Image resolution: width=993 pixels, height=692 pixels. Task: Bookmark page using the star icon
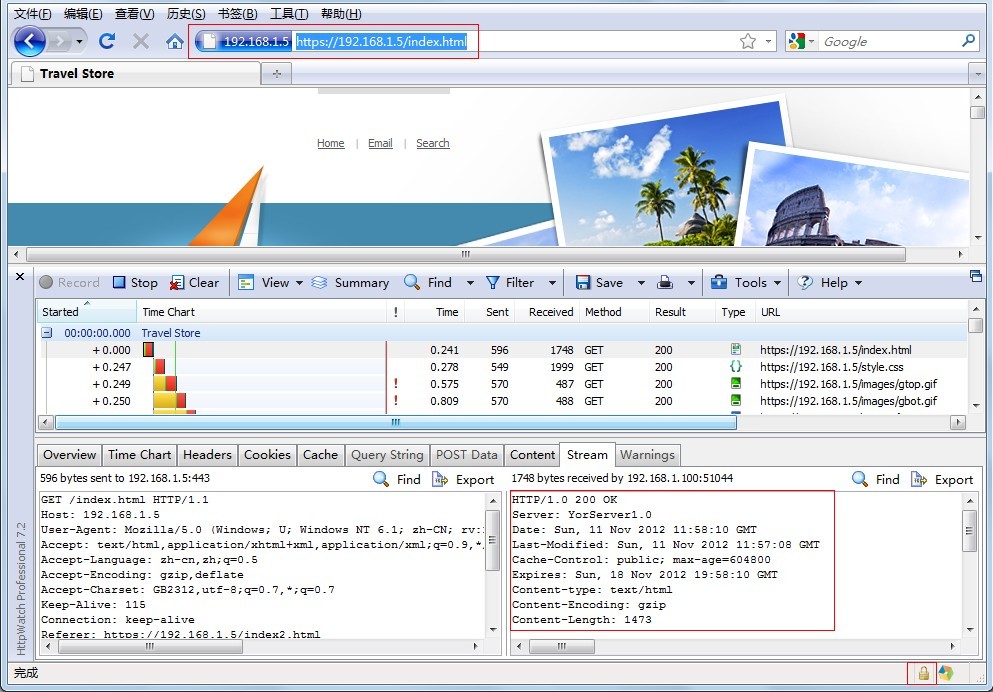[747, 41]
